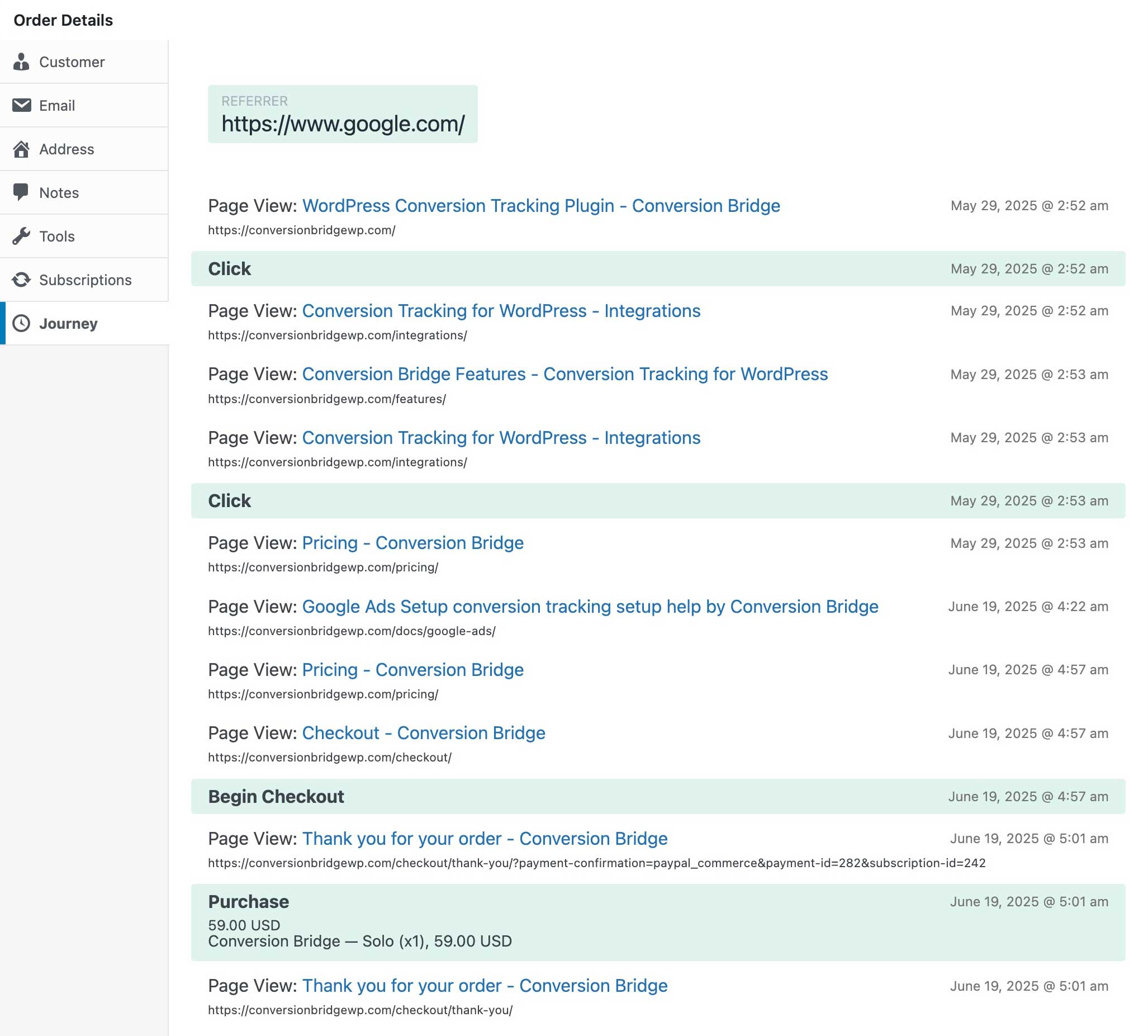1148x1036 pixels.
Task: Click the 59.00 USD amount under Purchase
Action: click(x=244, y=925)
